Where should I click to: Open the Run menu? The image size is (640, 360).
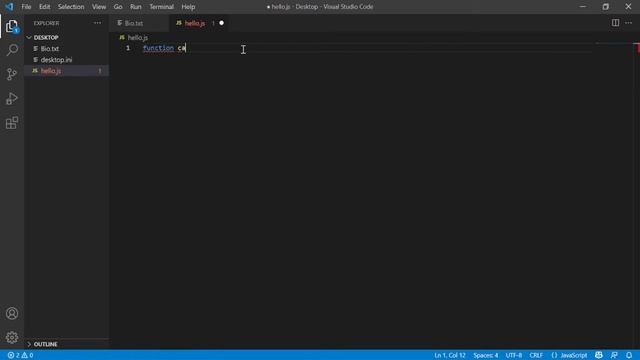pos(136,7)
